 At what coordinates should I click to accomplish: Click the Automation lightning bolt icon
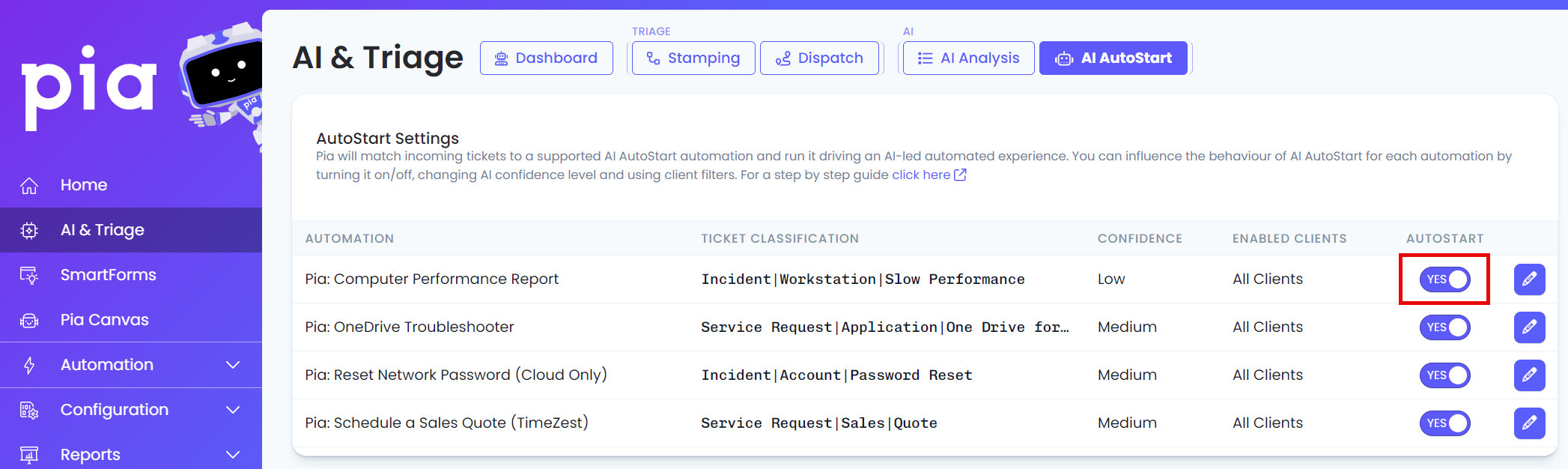click(29, 365)
